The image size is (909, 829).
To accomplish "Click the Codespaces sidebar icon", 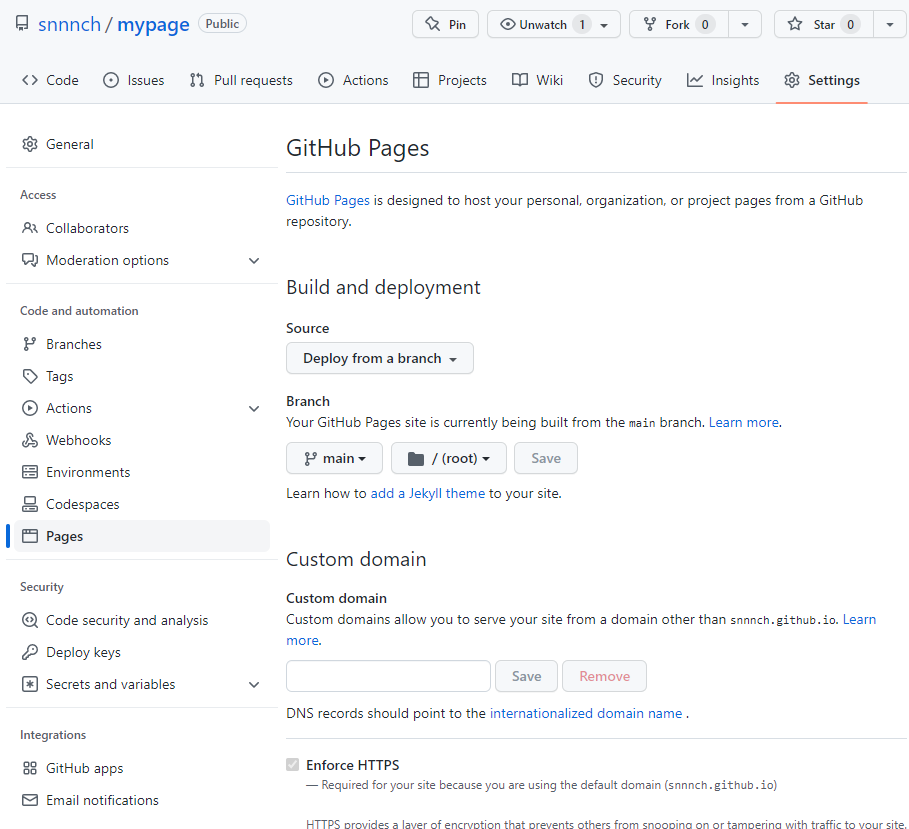I will click(x=30, y=504).
